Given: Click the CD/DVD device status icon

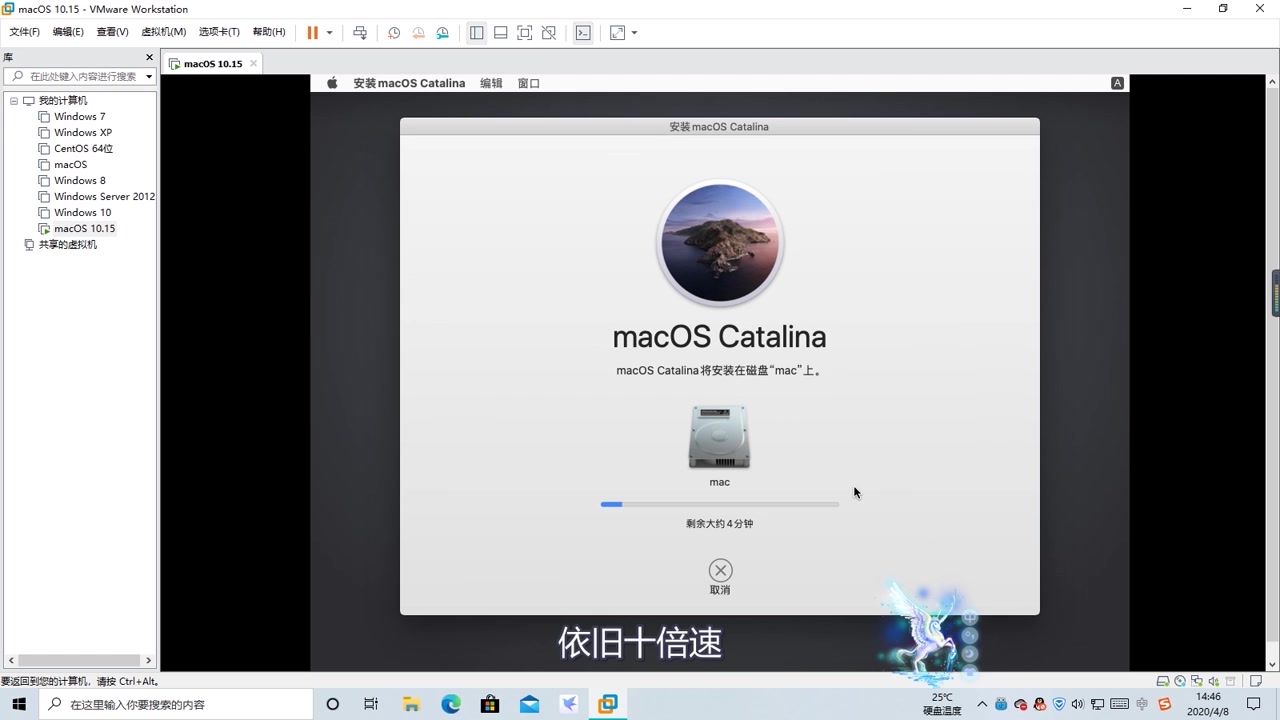Looking at the screenshot, I should tap(1180, 681).
